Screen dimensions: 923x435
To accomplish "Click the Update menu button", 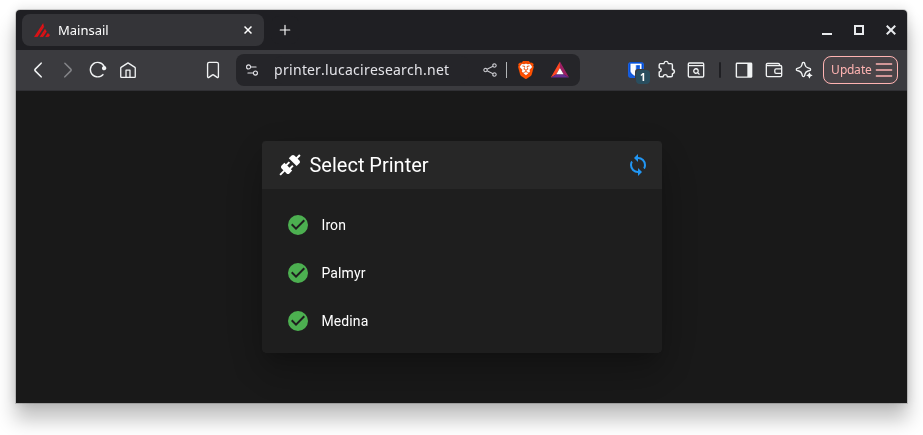I will click(861, 70).
